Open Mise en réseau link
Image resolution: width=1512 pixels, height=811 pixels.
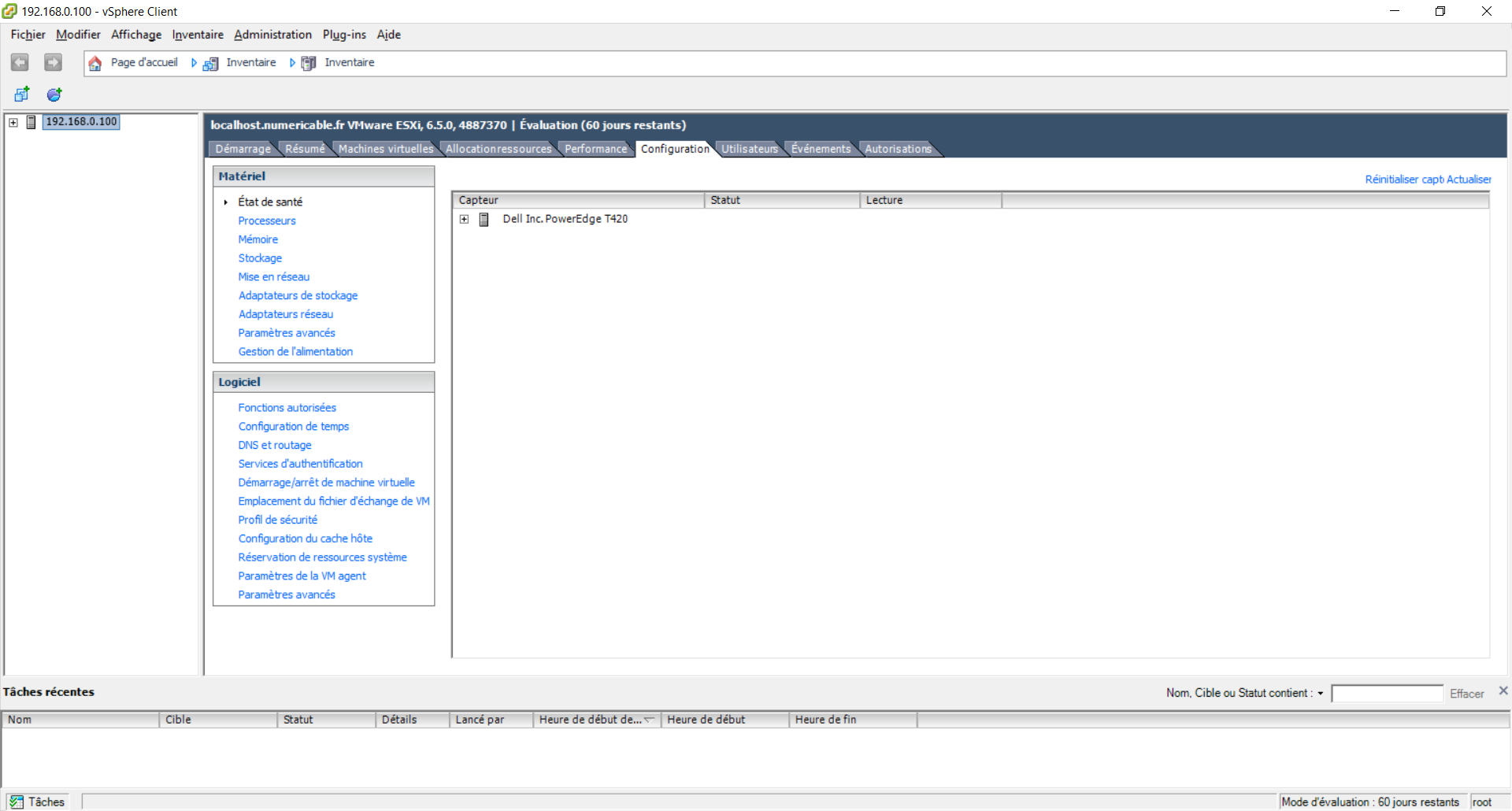[273, 277]
